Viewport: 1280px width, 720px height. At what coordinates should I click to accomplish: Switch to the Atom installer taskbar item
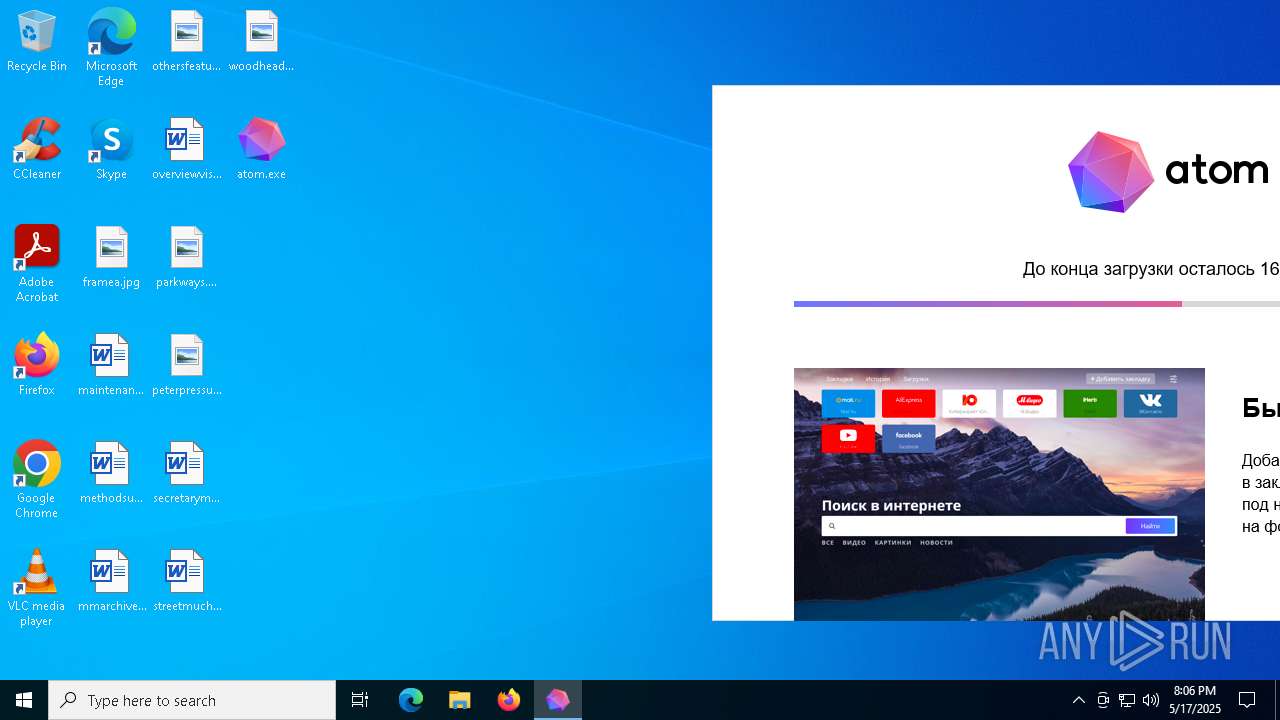pyautogui.click(x=558, y=700)
